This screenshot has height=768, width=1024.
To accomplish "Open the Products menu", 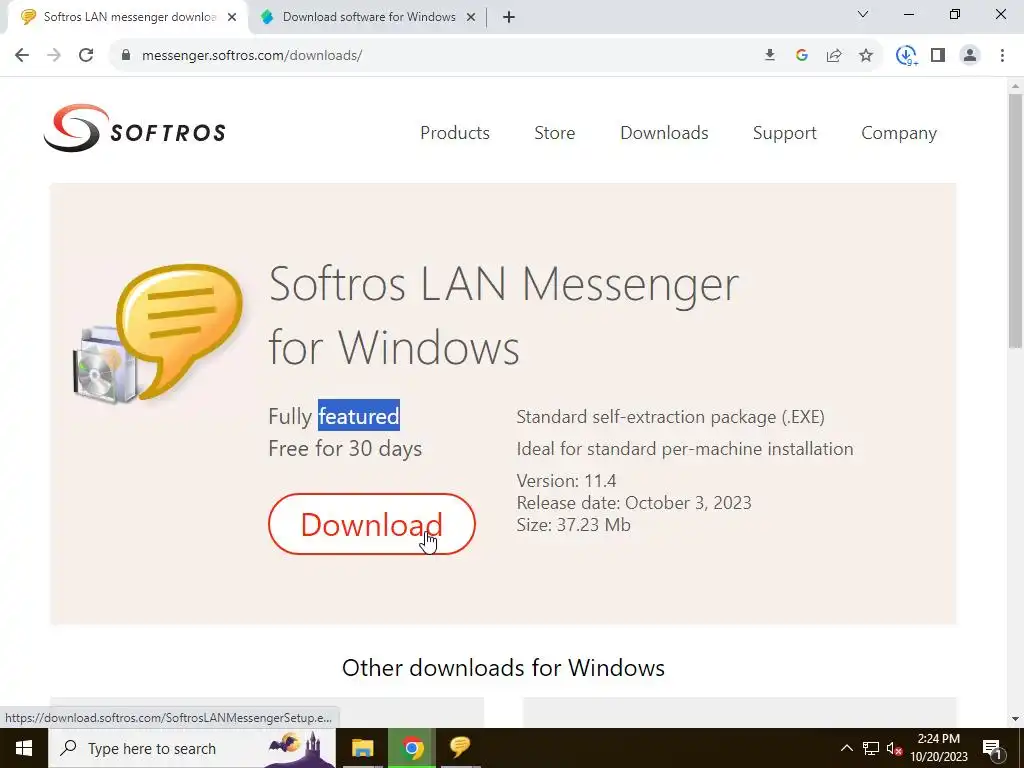I will click(x=455, y=133).
